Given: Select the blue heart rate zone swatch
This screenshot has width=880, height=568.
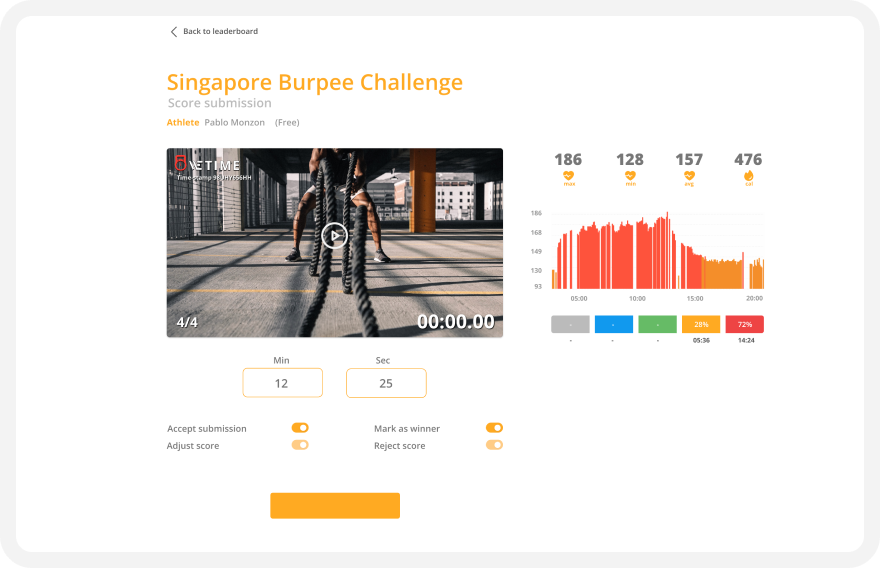Looking at the screenshot, I should 614,324.
